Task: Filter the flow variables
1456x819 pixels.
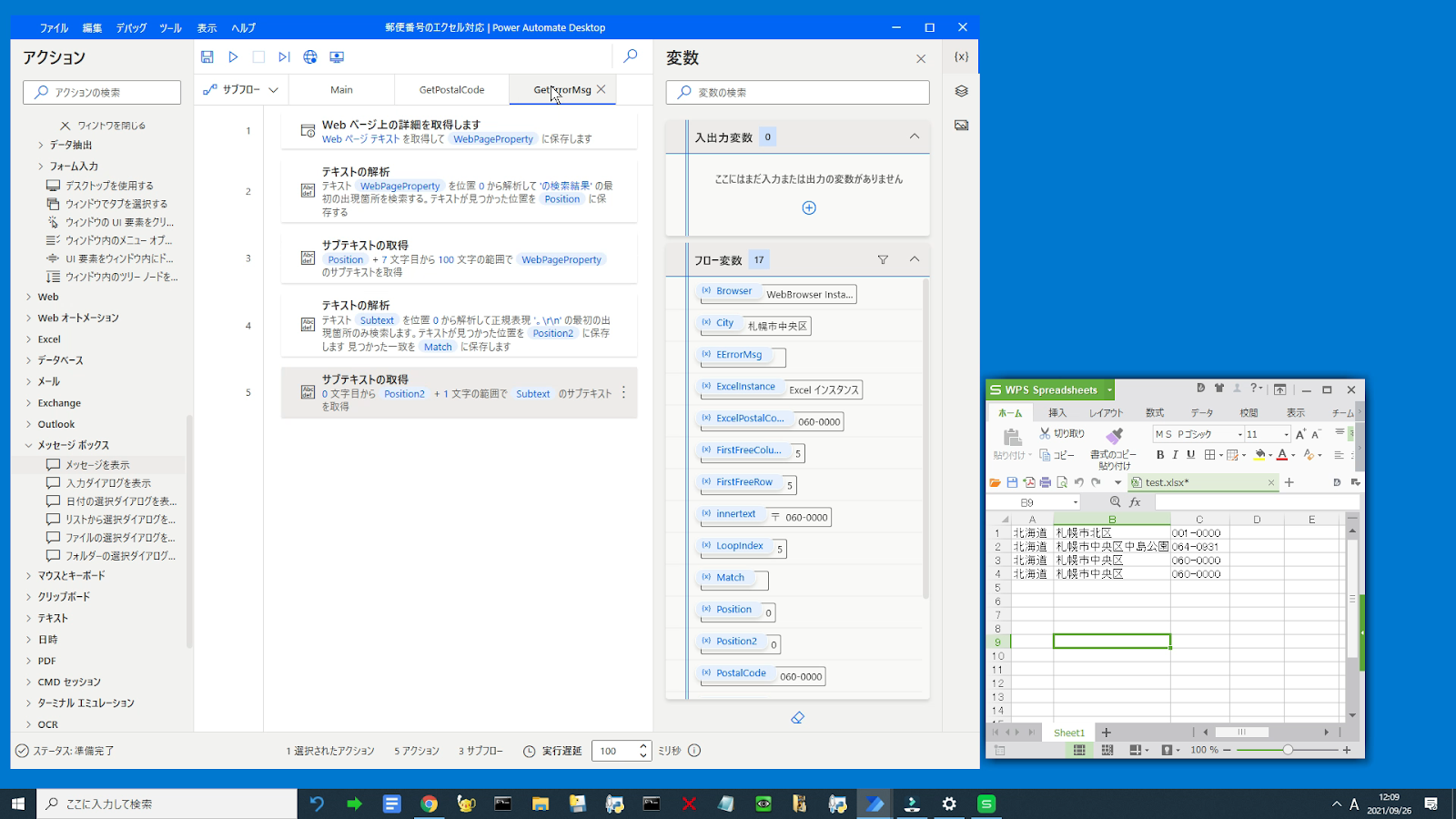Action: click(x=883, y=259)
